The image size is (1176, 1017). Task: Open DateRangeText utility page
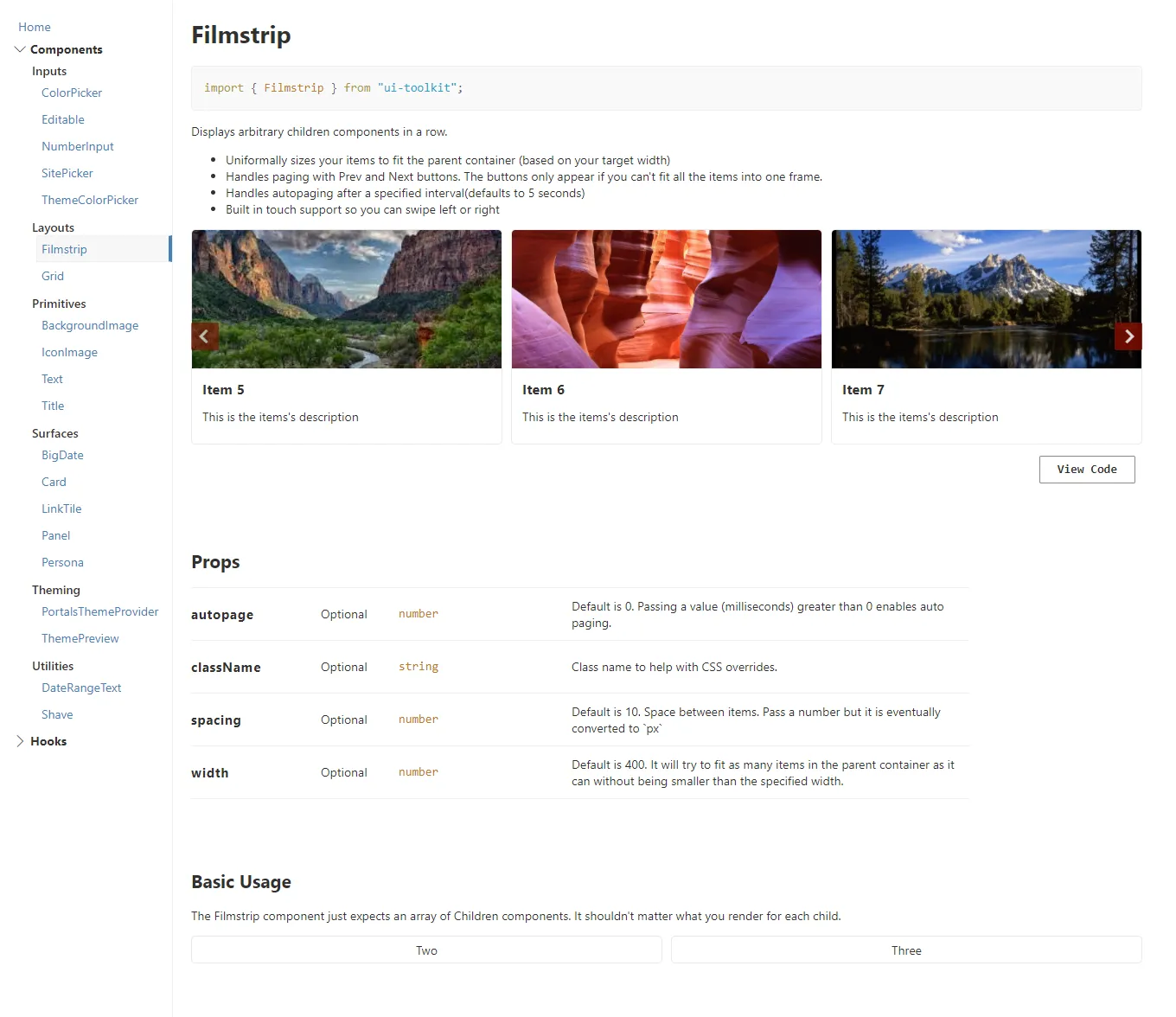click(x=81, y=688)
